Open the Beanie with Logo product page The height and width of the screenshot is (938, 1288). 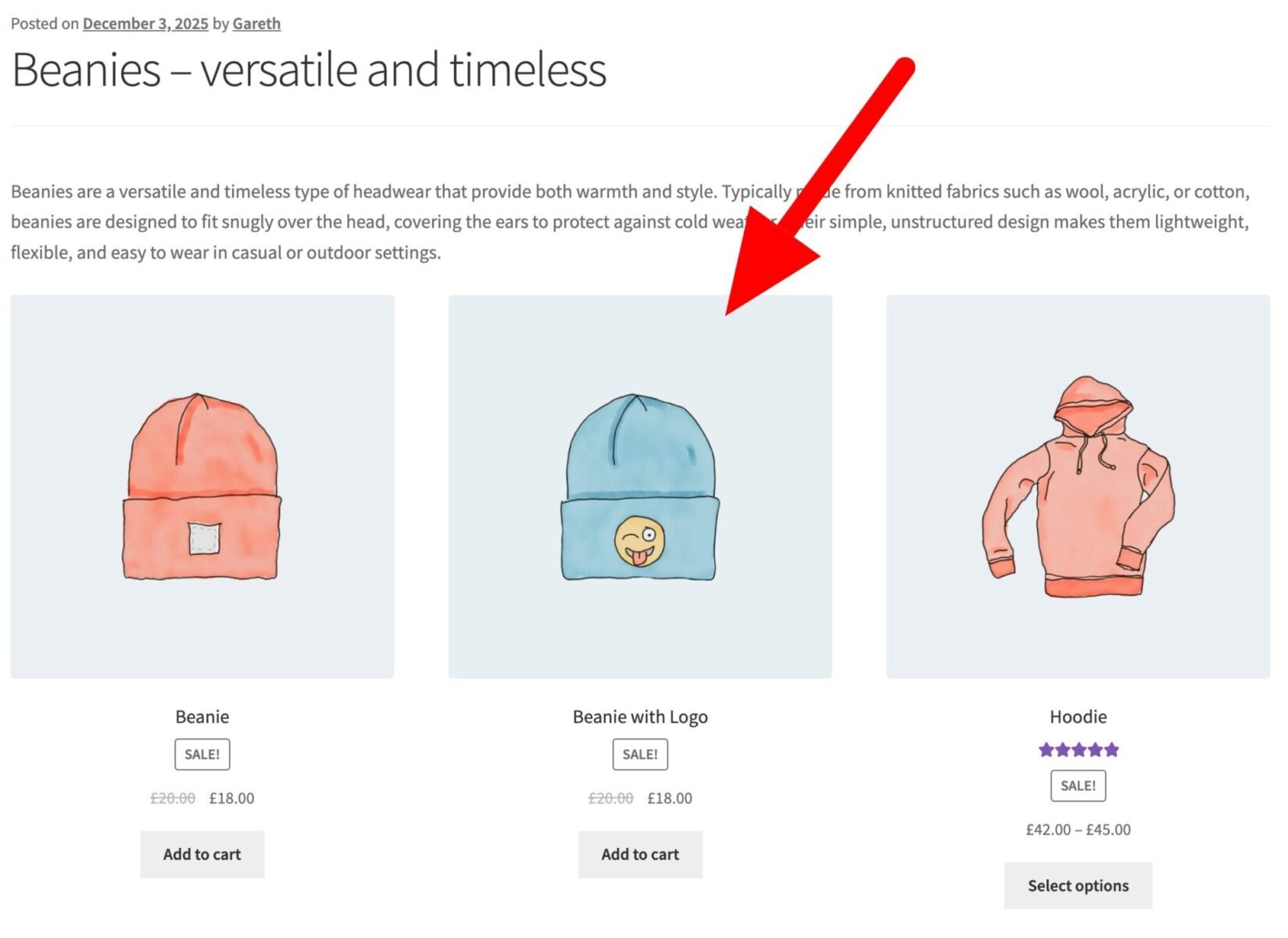(639, 716)
